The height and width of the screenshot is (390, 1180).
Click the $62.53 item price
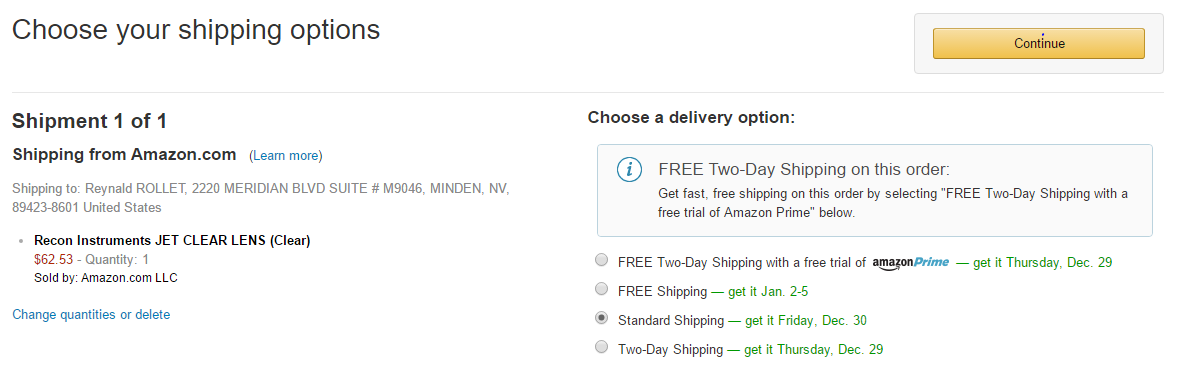coord(53,260)
